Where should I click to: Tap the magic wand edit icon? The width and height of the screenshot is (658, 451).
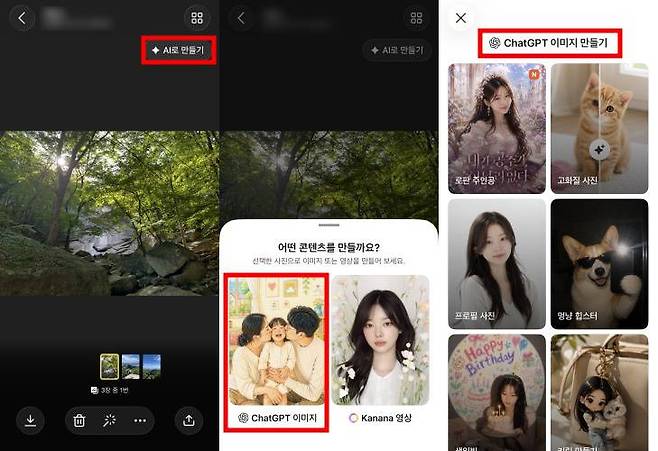(110, 420)
